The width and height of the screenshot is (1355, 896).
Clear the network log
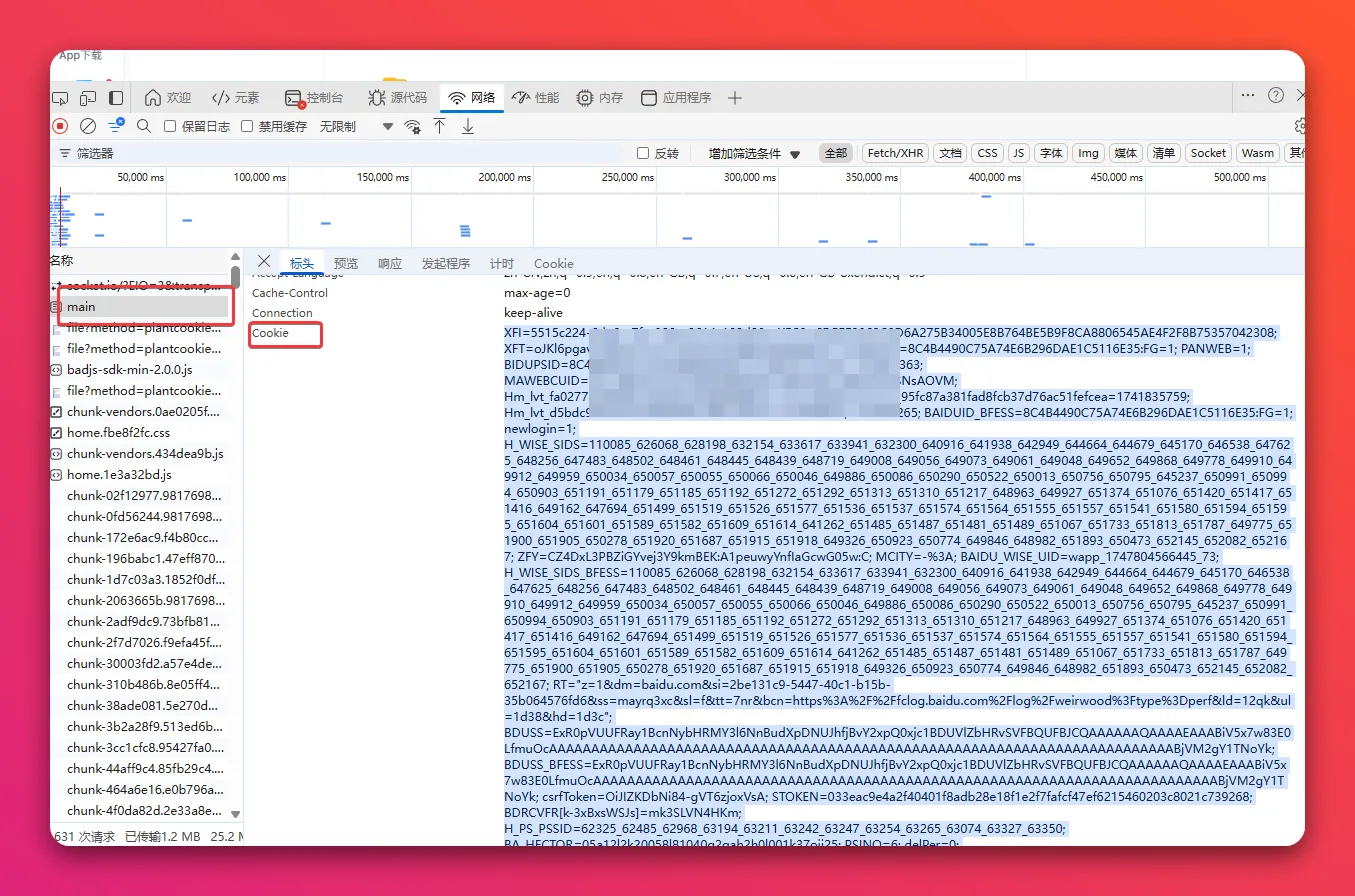[88, 126]
